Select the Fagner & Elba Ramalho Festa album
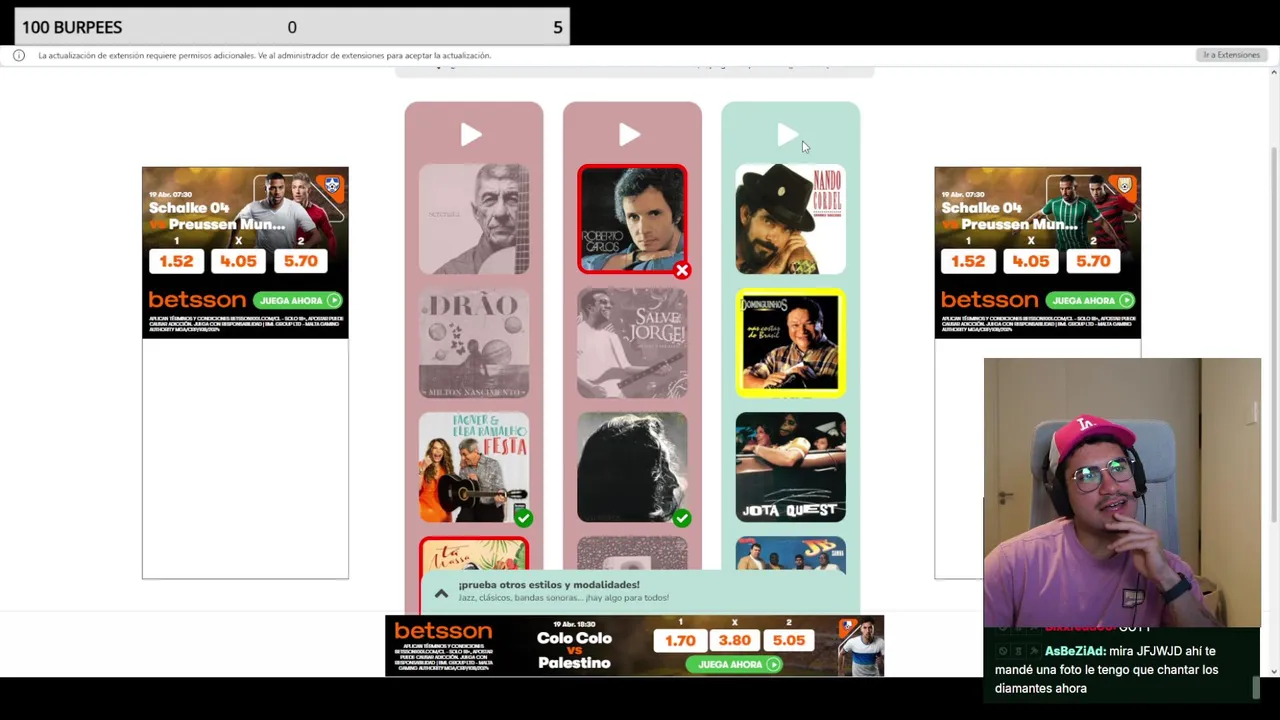Viewport: 1280px width, 720px height. coord(474,467)
